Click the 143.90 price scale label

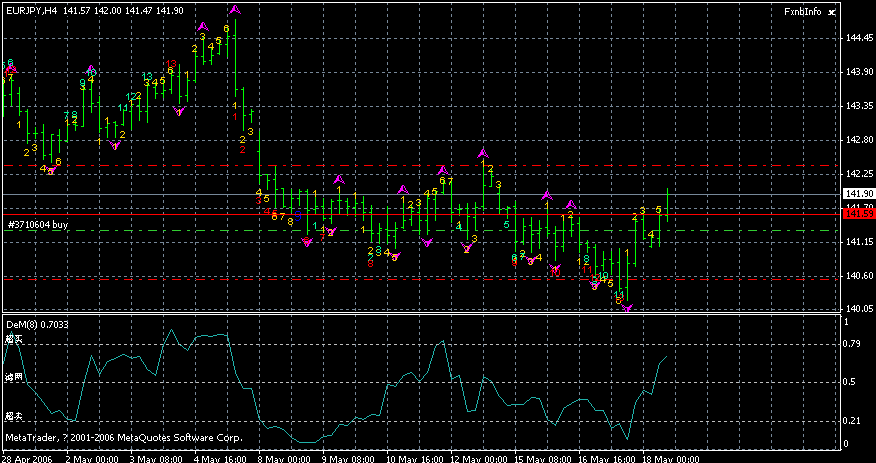pyautogui.click(x=859, y=72)
